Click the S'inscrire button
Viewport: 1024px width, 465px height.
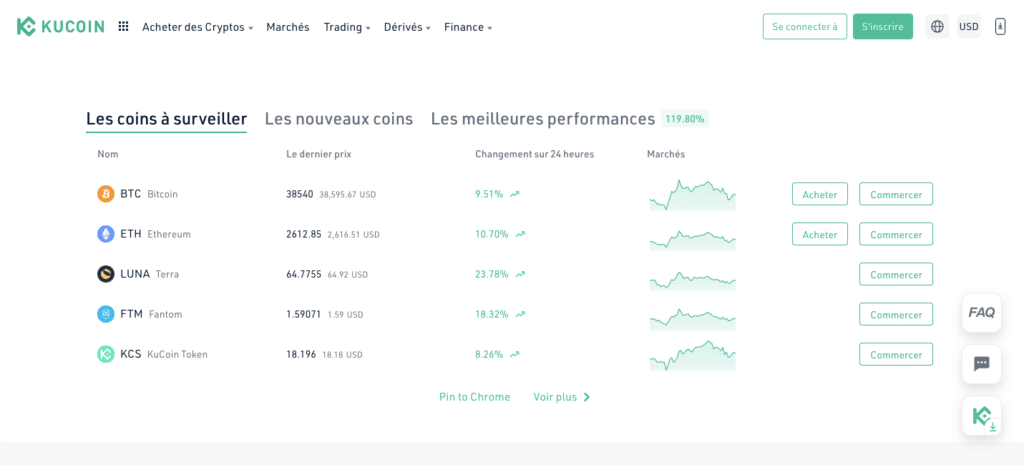tap(883, 27)
